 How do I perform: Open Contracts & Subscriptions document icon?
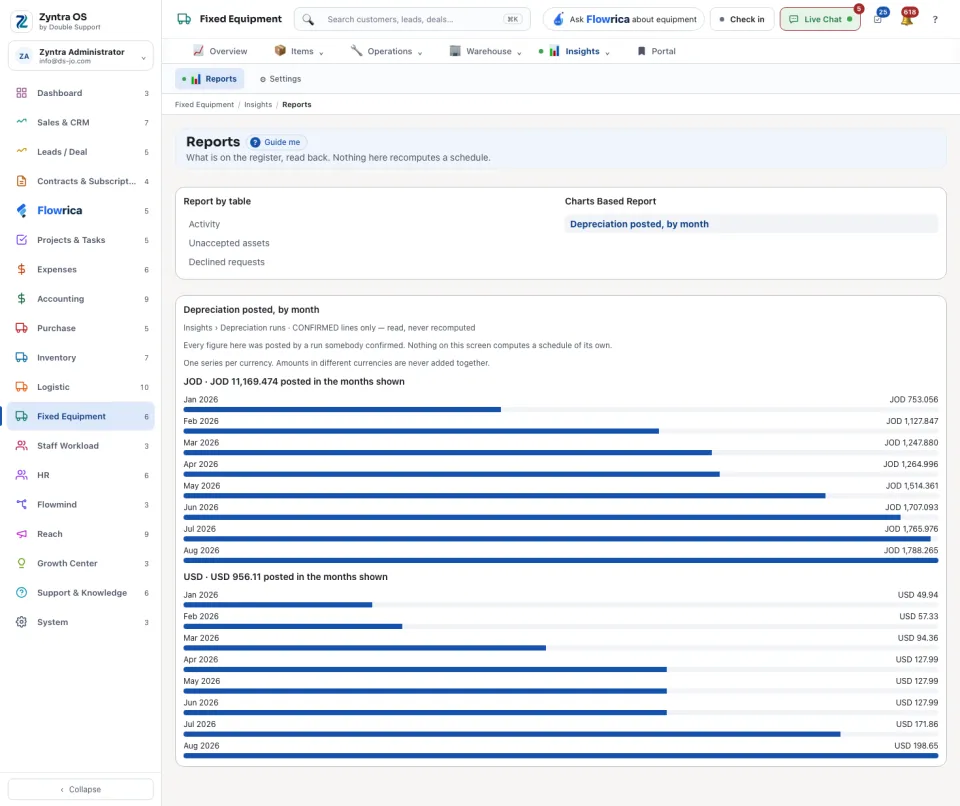[x=21, y=181]
